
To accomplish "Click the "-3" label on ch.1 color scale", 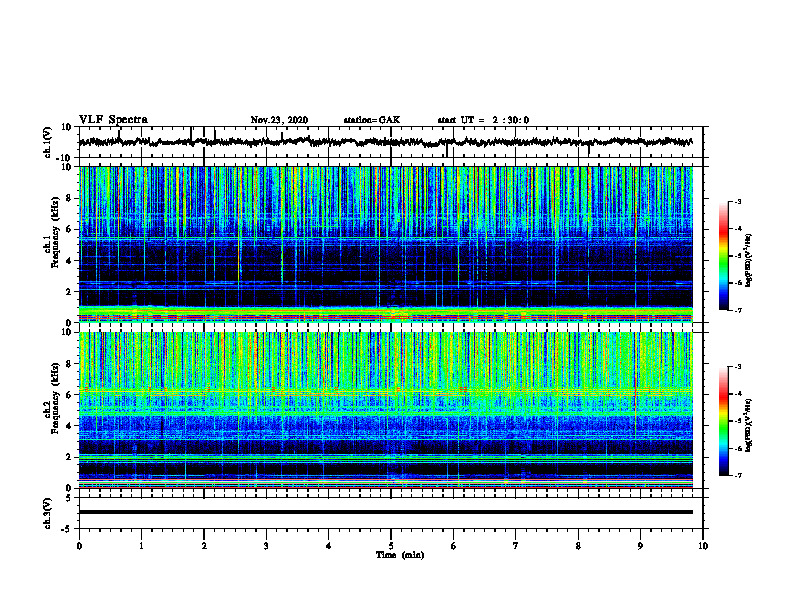I will click(738, 201).
